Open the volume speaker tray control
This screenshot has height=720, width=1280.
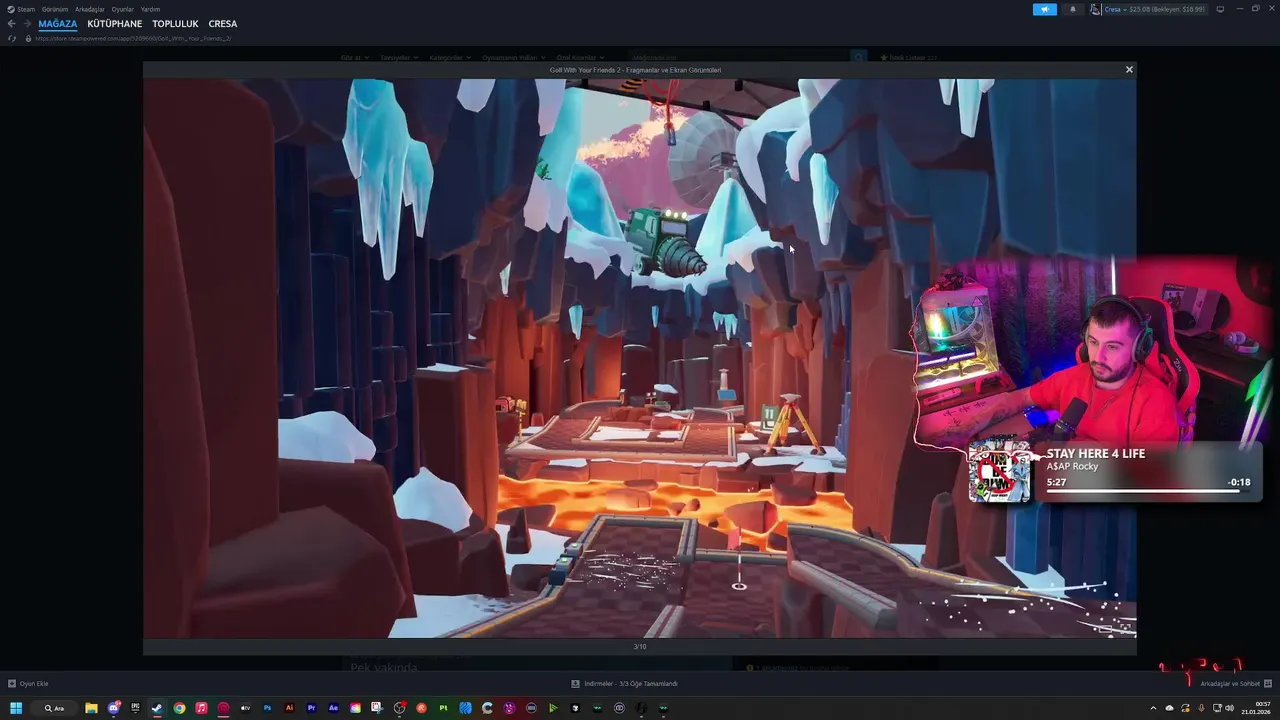click(1229, 708)
